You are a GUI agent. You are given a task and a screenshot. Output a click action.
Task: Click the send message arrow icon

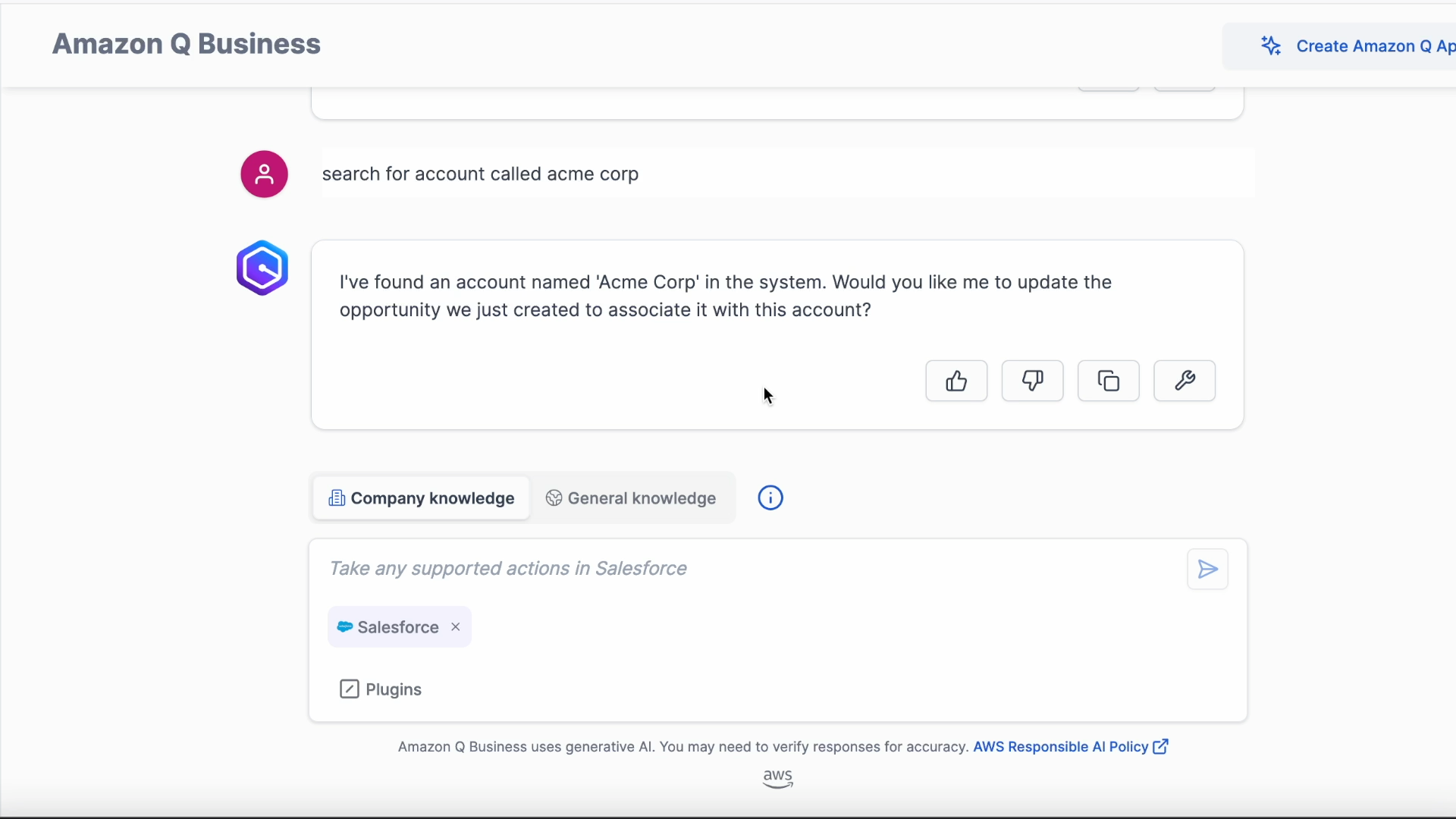click(1207, 569)
